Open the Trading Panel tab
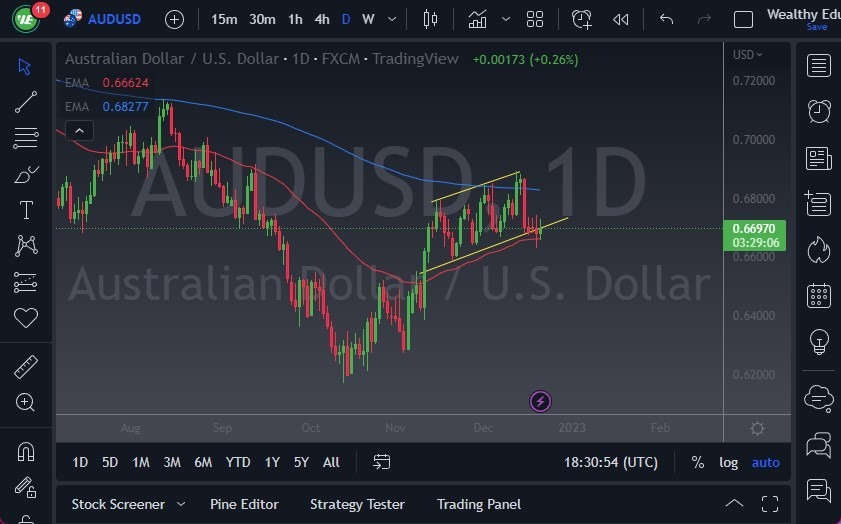This screenshot has width=841, height=524. point(478,504)
